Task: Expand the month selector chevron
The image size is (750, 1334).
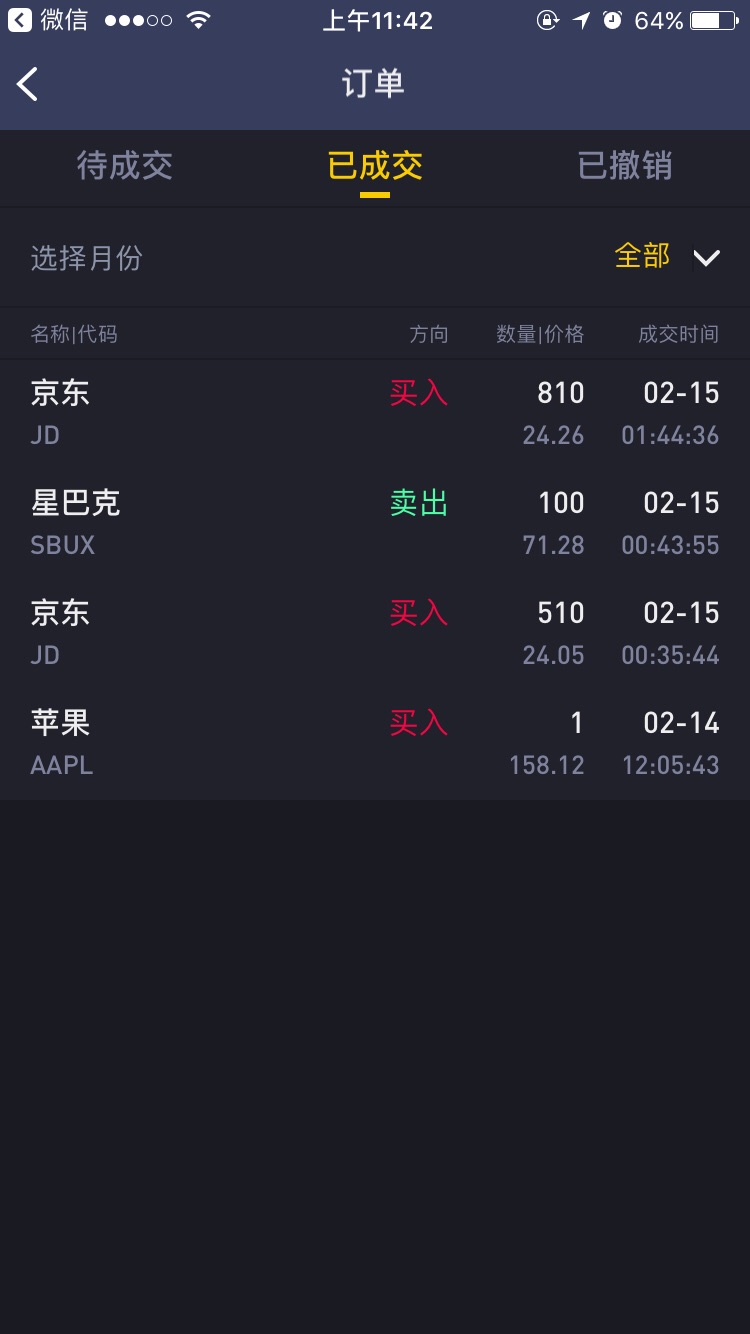Action: coord(706,258)
